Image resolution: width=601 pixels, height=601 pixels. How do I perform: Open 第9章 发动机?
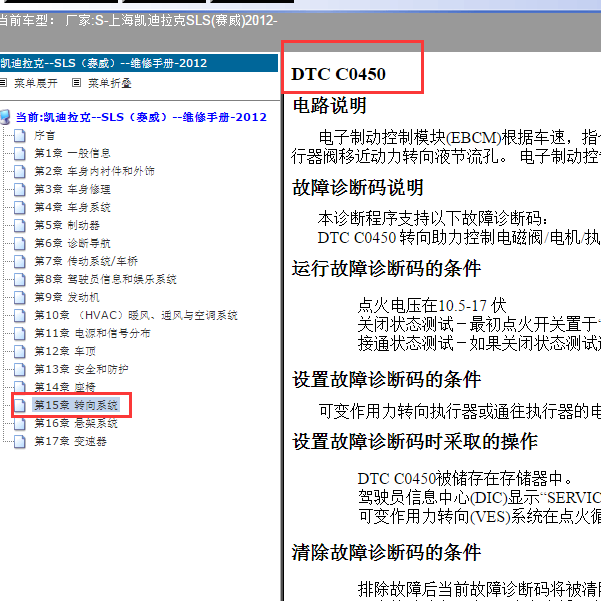tap(67, 297)
